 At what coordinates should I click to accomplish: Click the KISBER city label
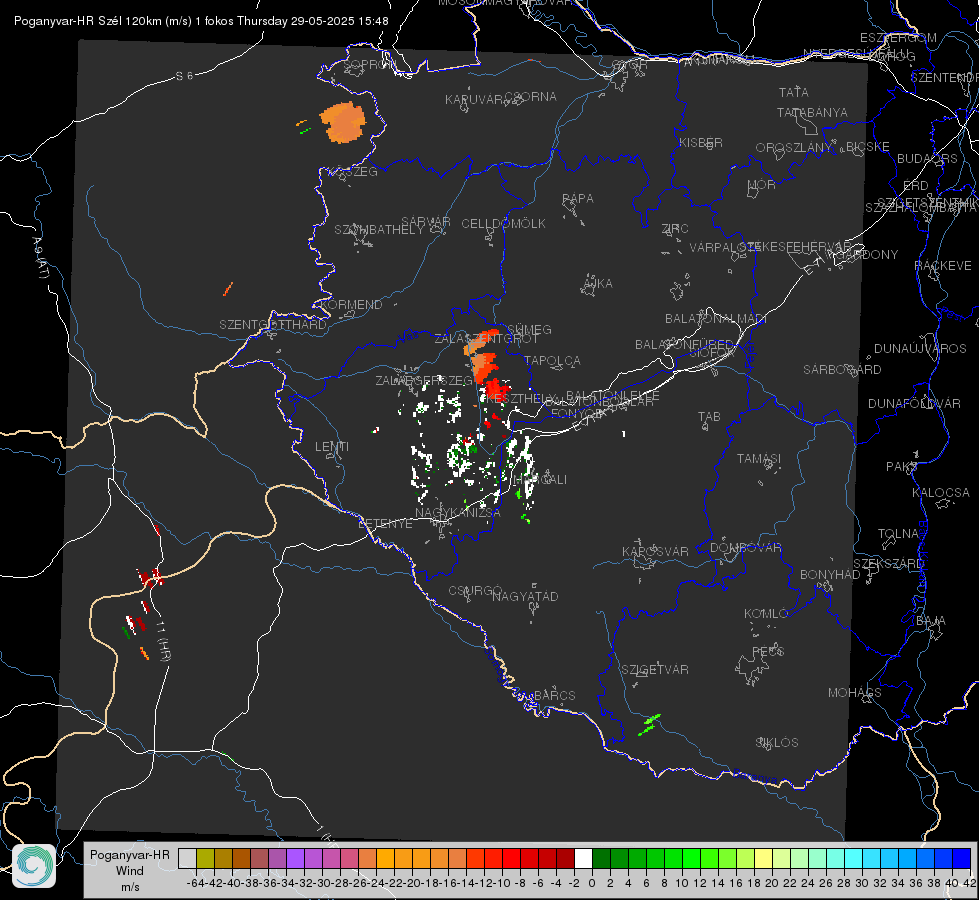701,143
